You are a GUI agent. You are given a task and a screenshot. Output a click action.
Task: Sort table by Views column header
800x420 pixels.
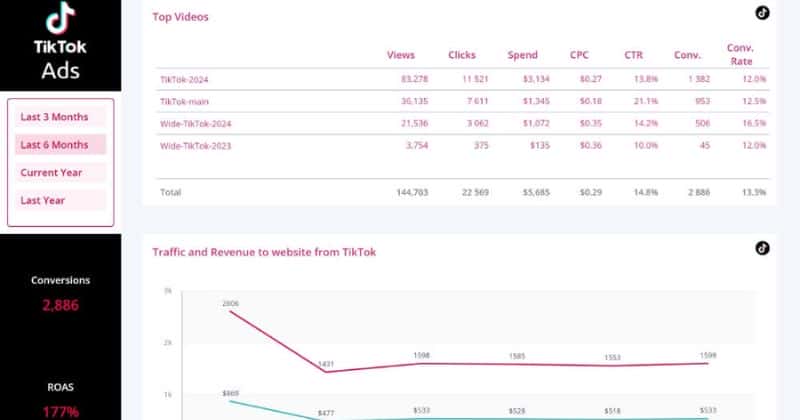[400, 55]
